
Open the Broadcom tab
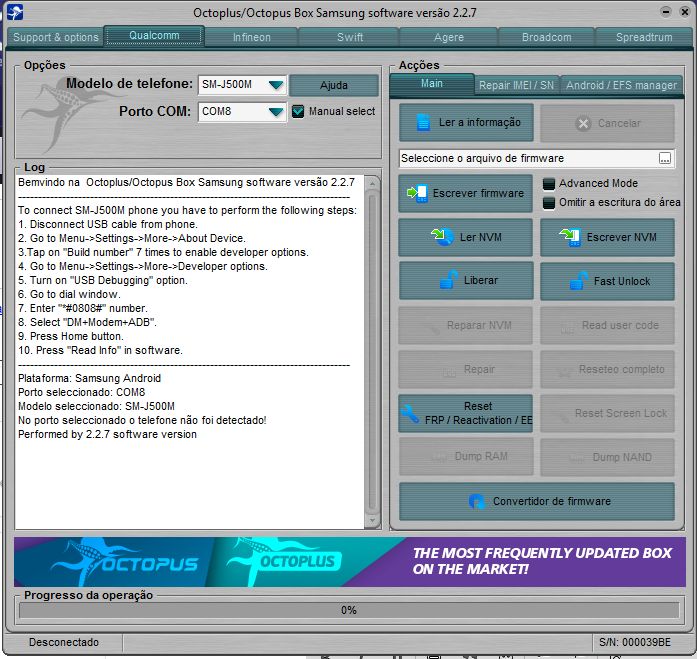click(x=547, y=37)
